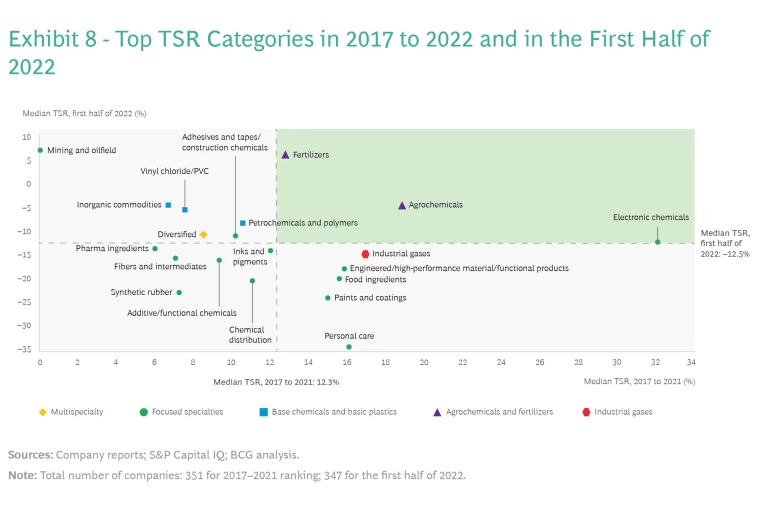
Task: Click the red Industrial gases hexagon marker
Action: click(365, 255)
